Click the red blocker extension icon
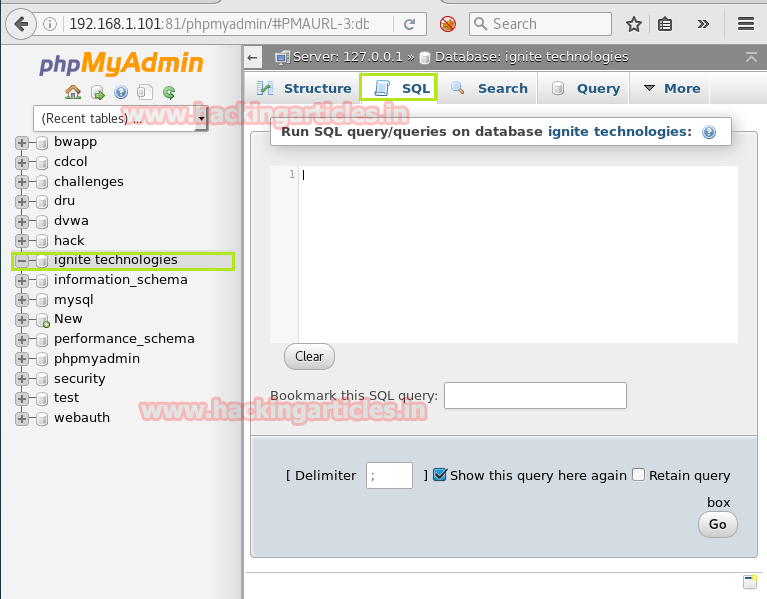 click(x=448, y=23)
